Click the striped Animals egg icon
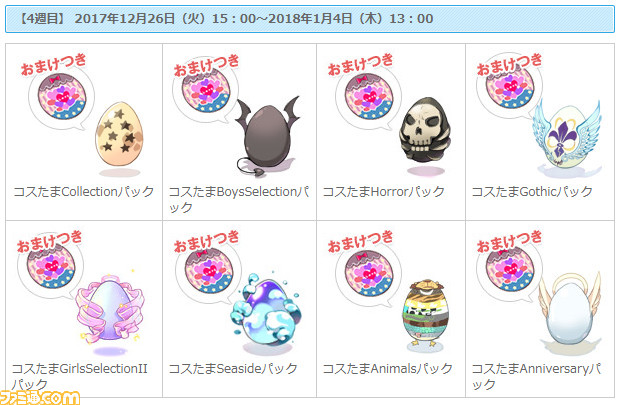The width and height of the screenshot is (620, 405). (x=425, y=312)
